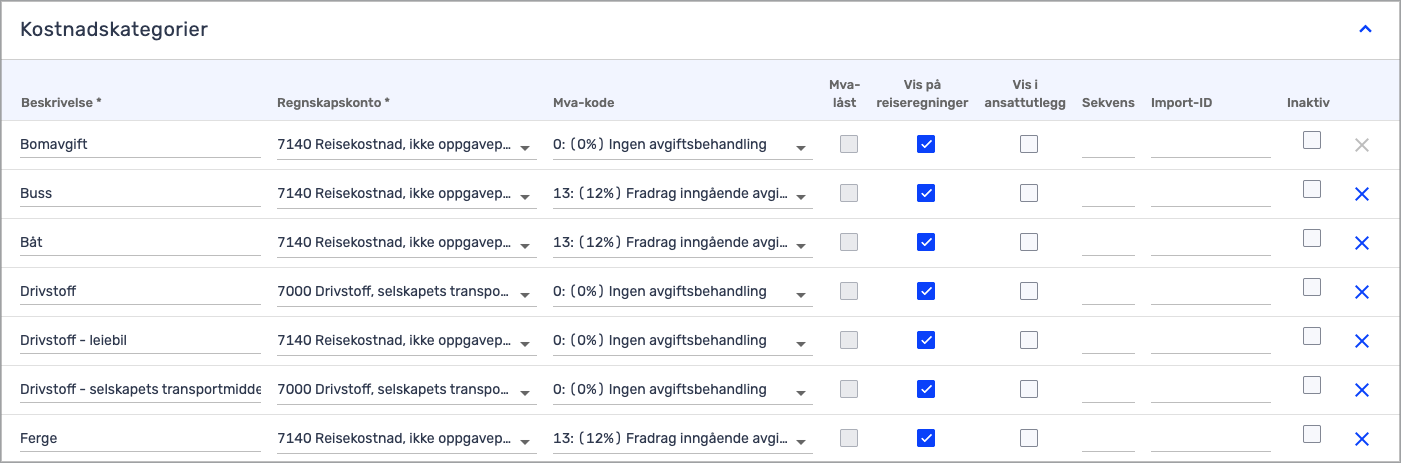
Task: Open Mva-kode dropdown for Buss
Action: [681, 194]
